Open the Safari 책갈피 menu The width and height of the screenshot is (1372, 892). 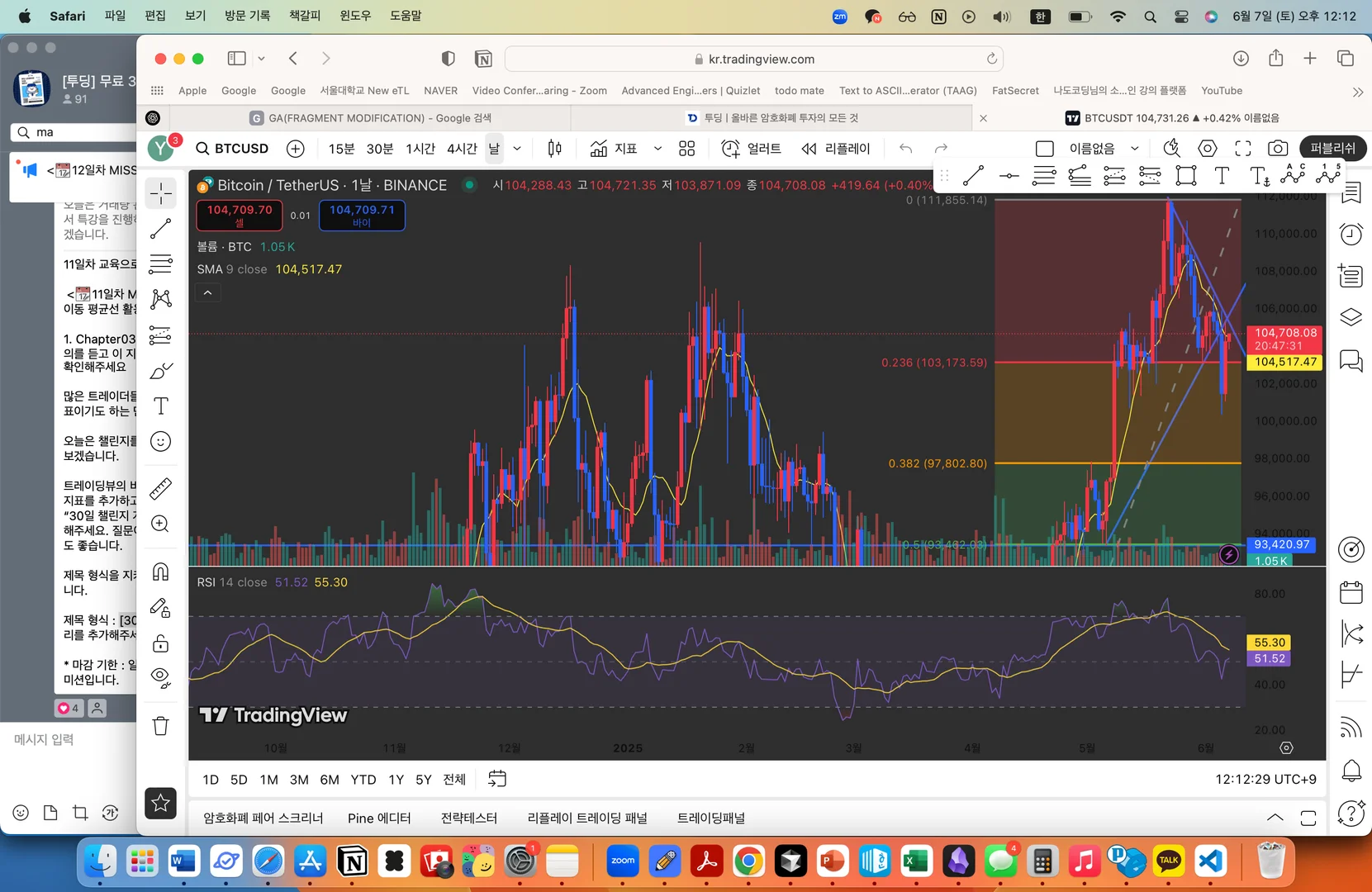click(x=305, y=16)
